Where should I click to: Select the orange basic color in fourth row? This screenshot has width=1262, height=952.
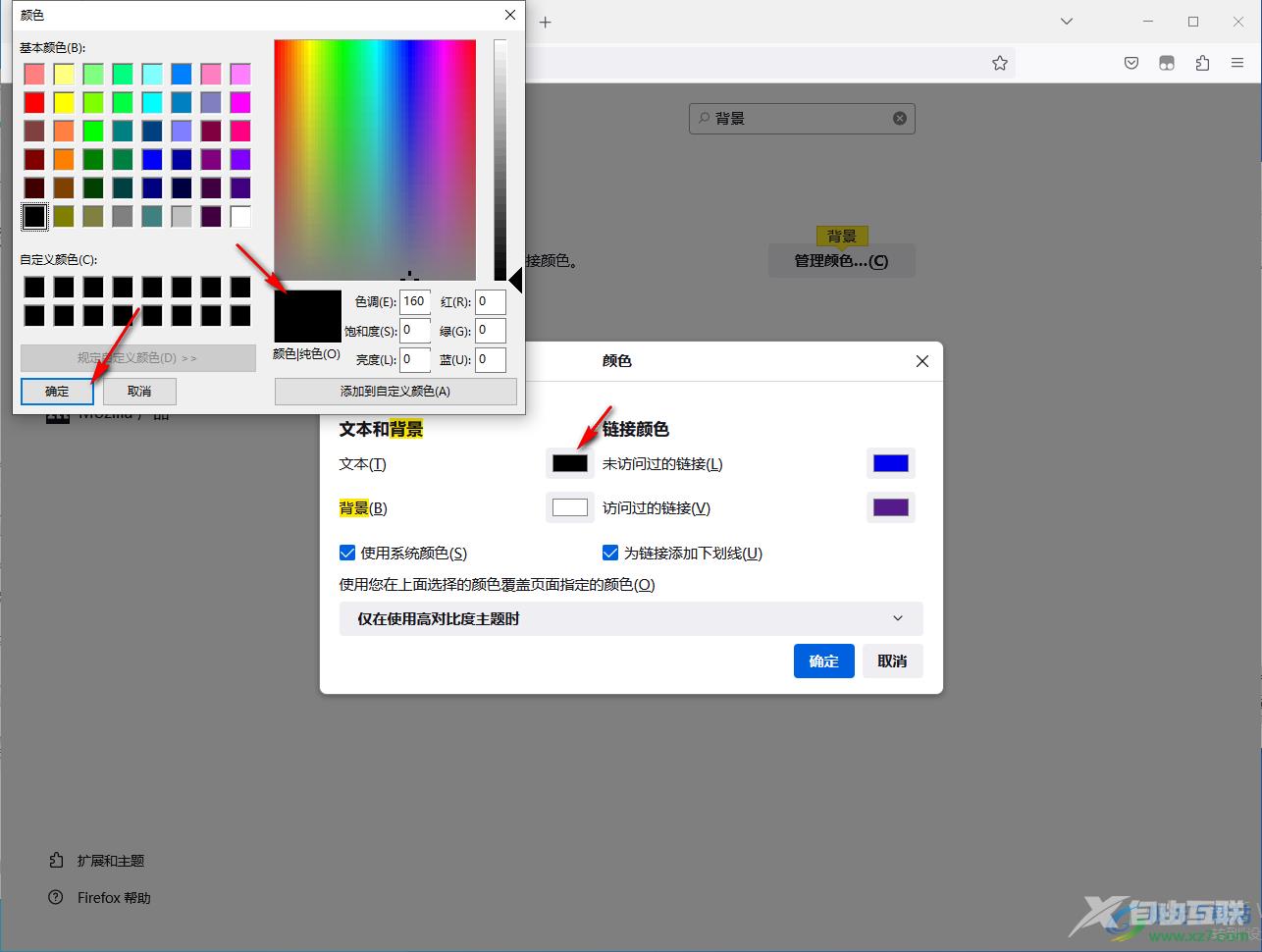pyautogui.click(x=64, y=159)
